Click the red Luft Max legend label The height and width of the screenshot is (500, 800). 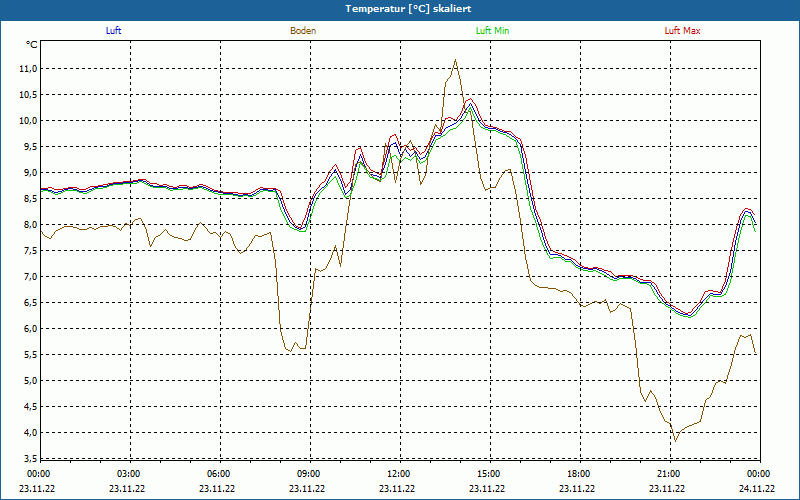click(682, 31)
